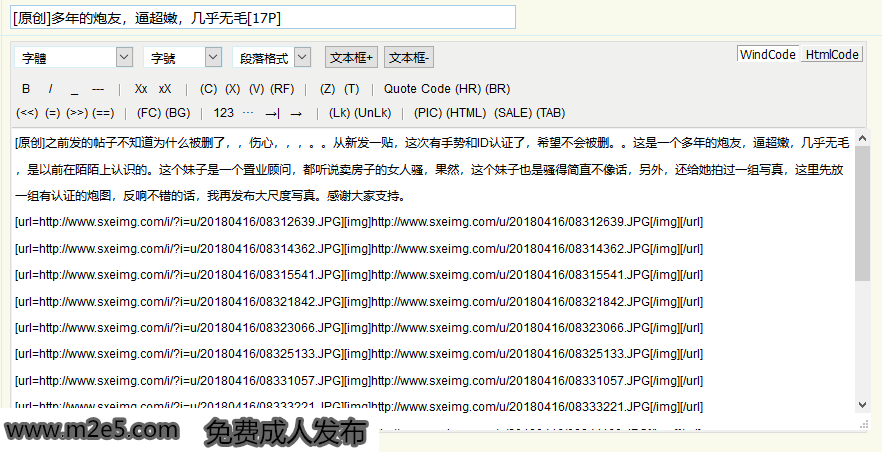Click the editor vertical scrollbar thumb

862,214
